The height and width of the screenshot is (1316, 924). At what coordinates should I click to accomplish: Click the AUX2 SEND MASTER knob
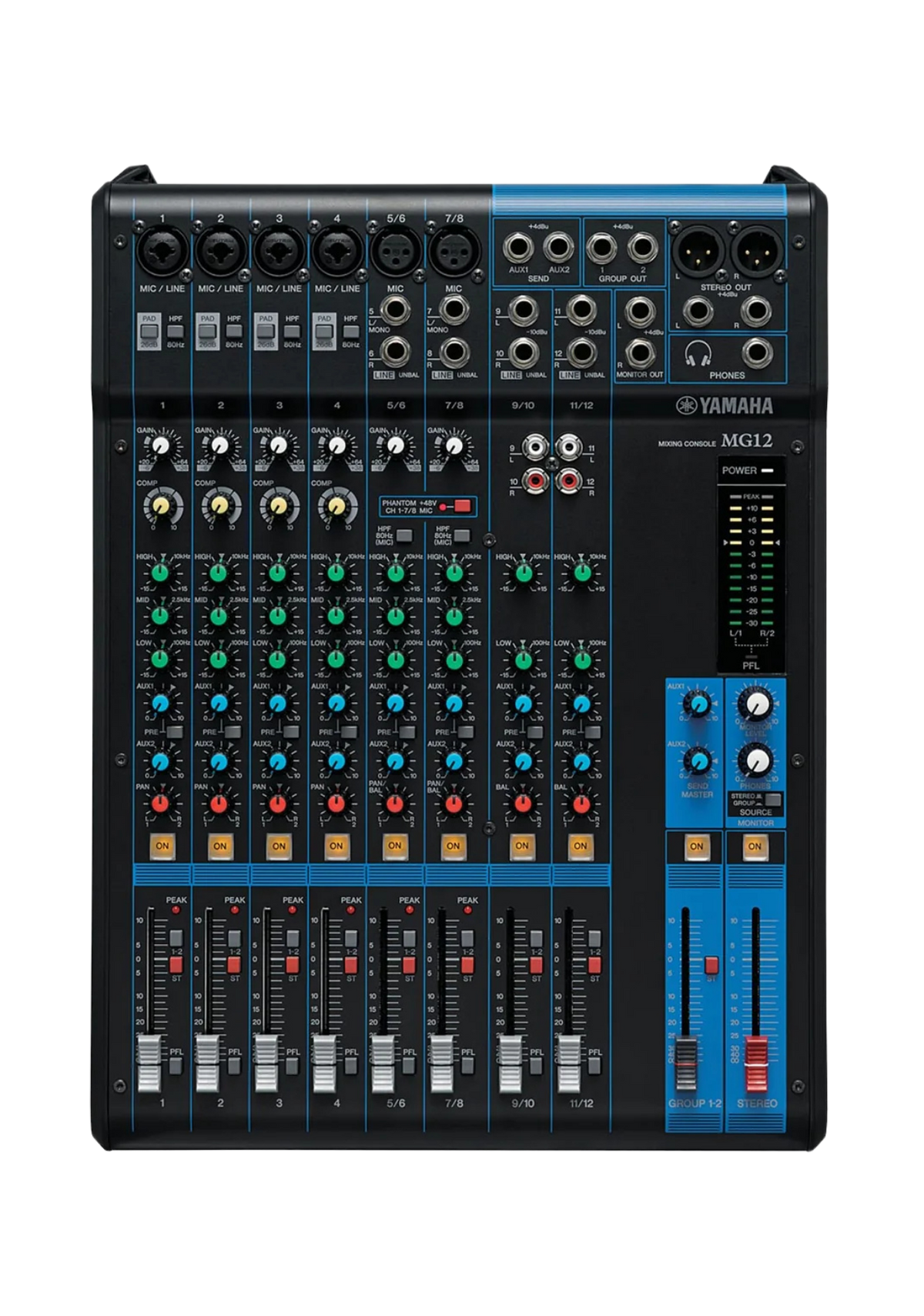click(x=698, y=761)
